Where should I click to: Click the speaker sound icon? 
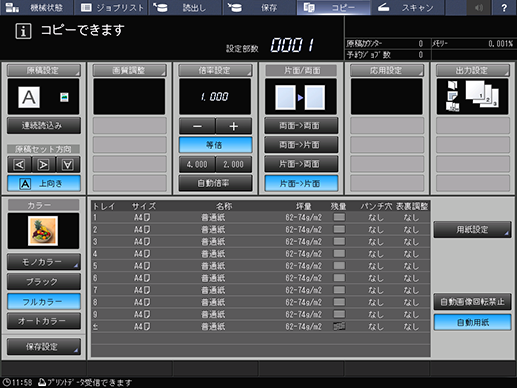tap(479, 8)
